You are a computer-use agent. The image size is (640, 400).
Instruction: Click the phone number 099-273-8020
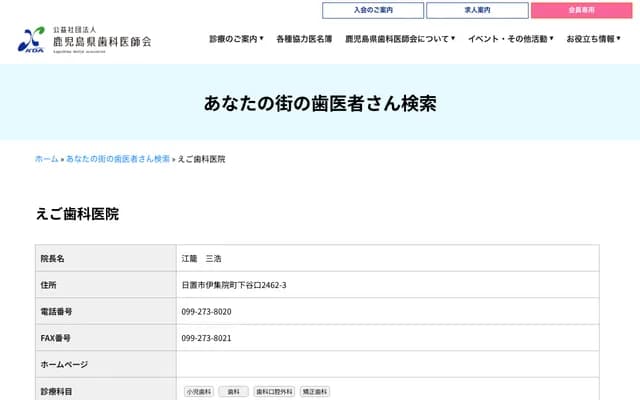coord(206,312)
